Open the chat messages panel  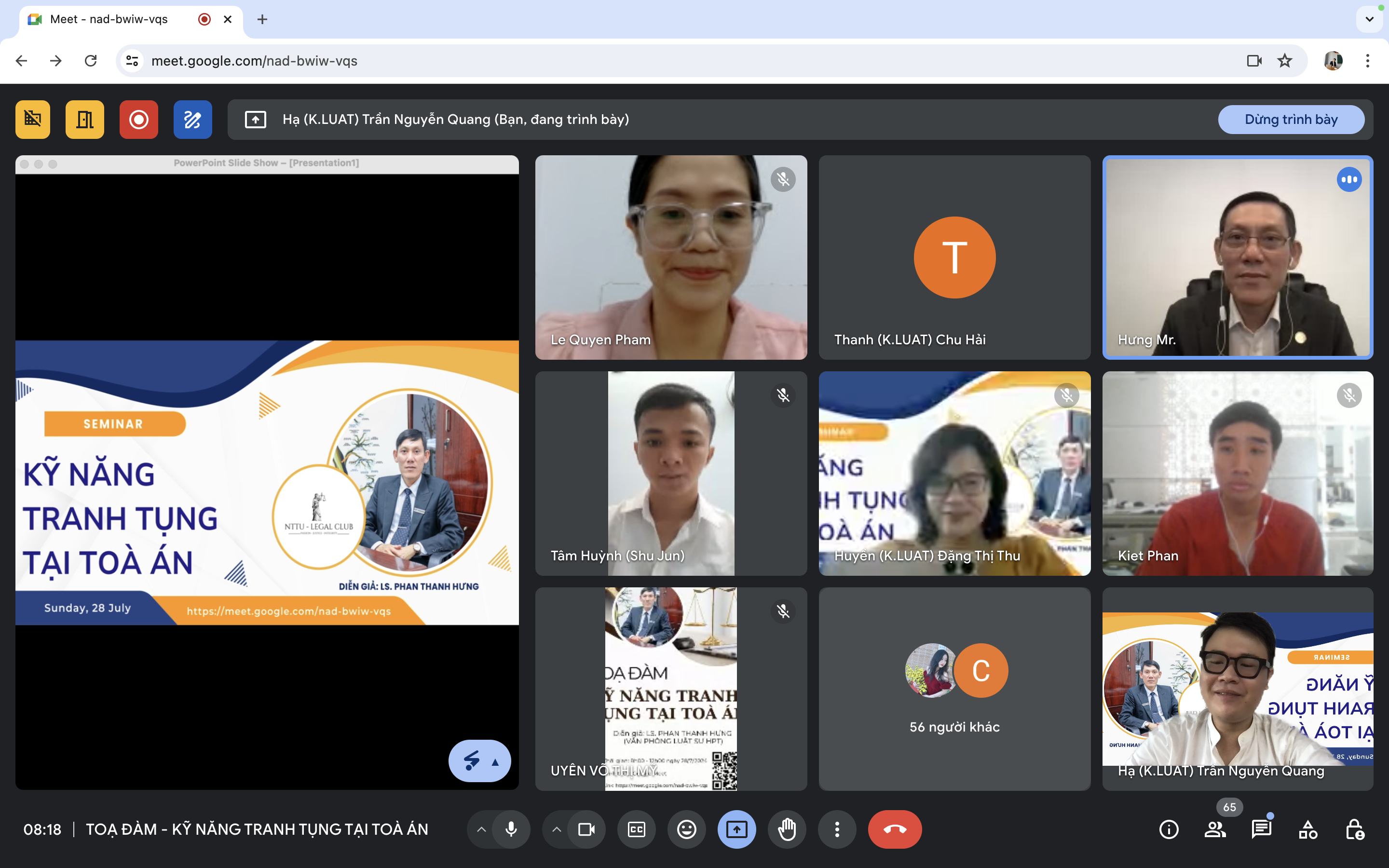point(1261,829)
